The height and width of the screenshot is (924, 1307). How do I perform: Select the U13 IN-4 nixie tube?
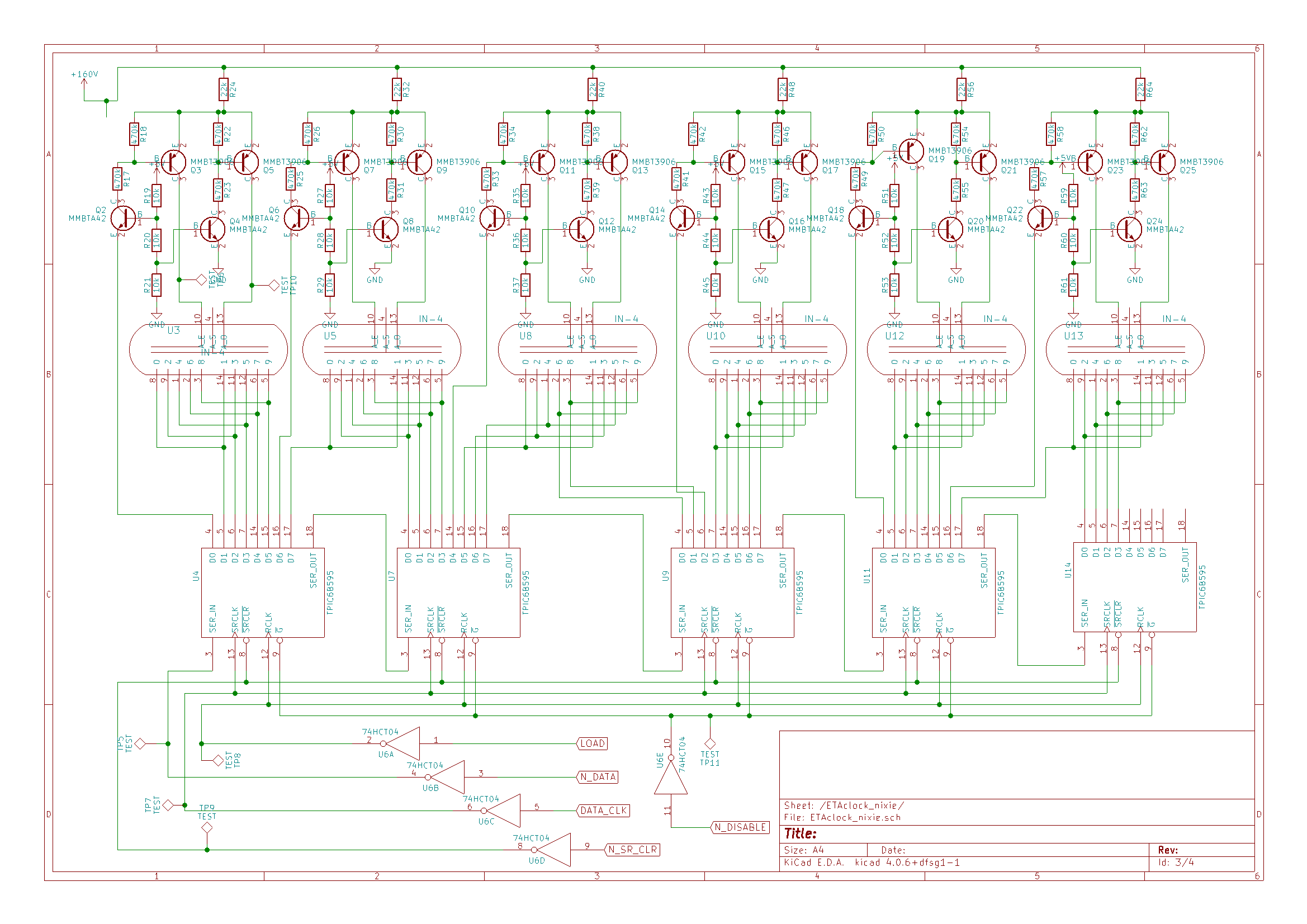(1125, 349)
